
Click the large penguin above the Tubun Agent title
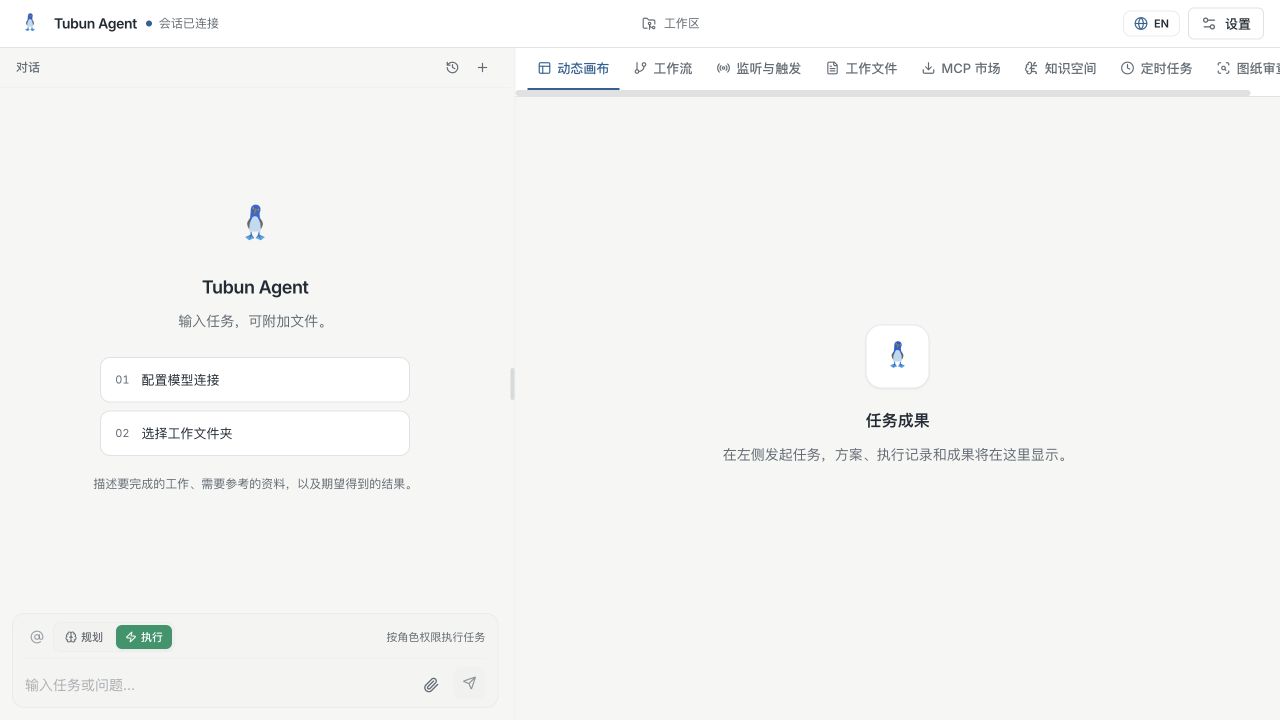point(255,223)
